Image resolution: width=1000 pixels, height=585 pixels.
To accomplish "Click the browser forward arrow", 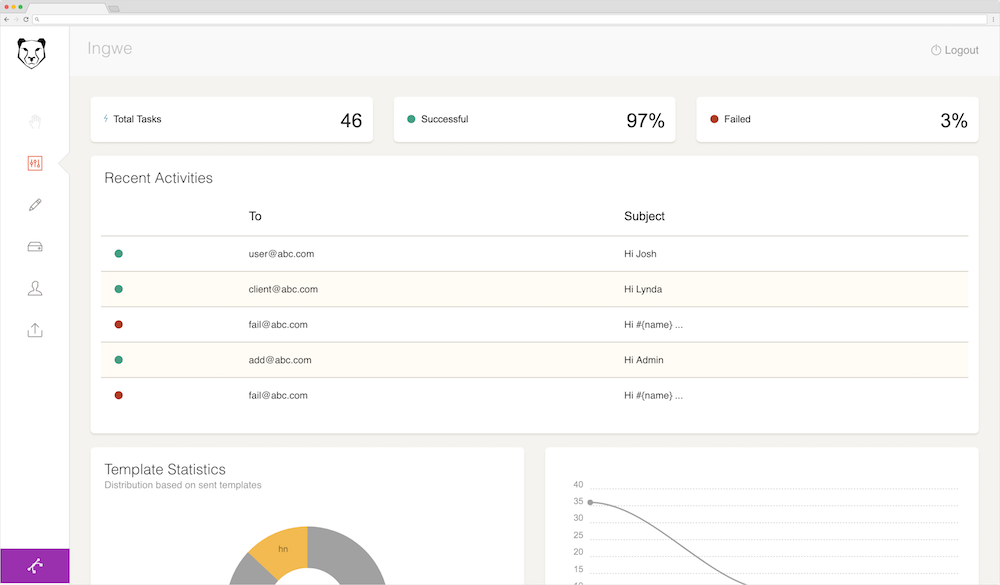I will click(17, 19).
